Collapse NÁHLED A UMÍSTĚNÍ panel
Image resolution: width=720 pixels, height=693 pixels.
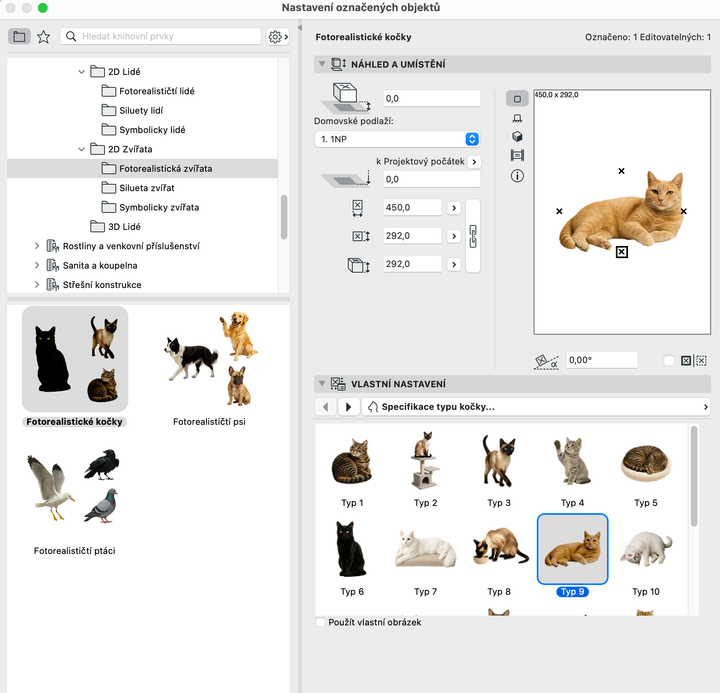pyautogui.click(x=322, y=64)
